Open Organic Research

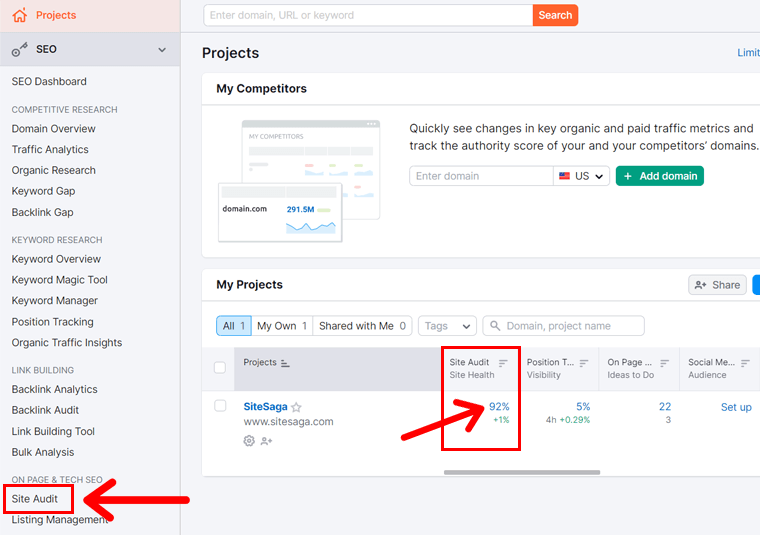[x=53, y=170]
